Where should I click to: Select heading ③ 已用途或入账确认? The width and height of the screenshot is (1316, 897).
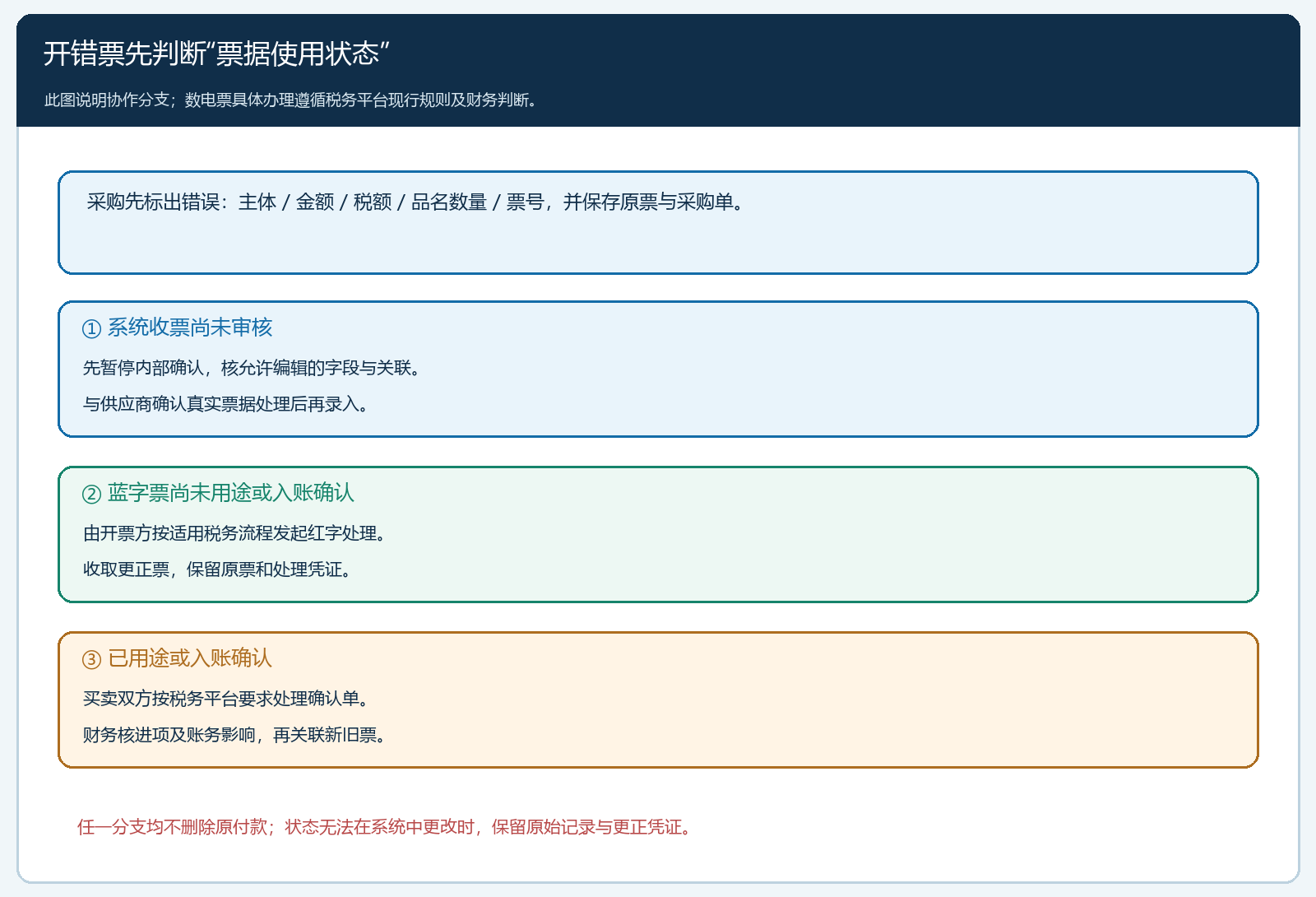pyautogui.click(x=177, y=658)
